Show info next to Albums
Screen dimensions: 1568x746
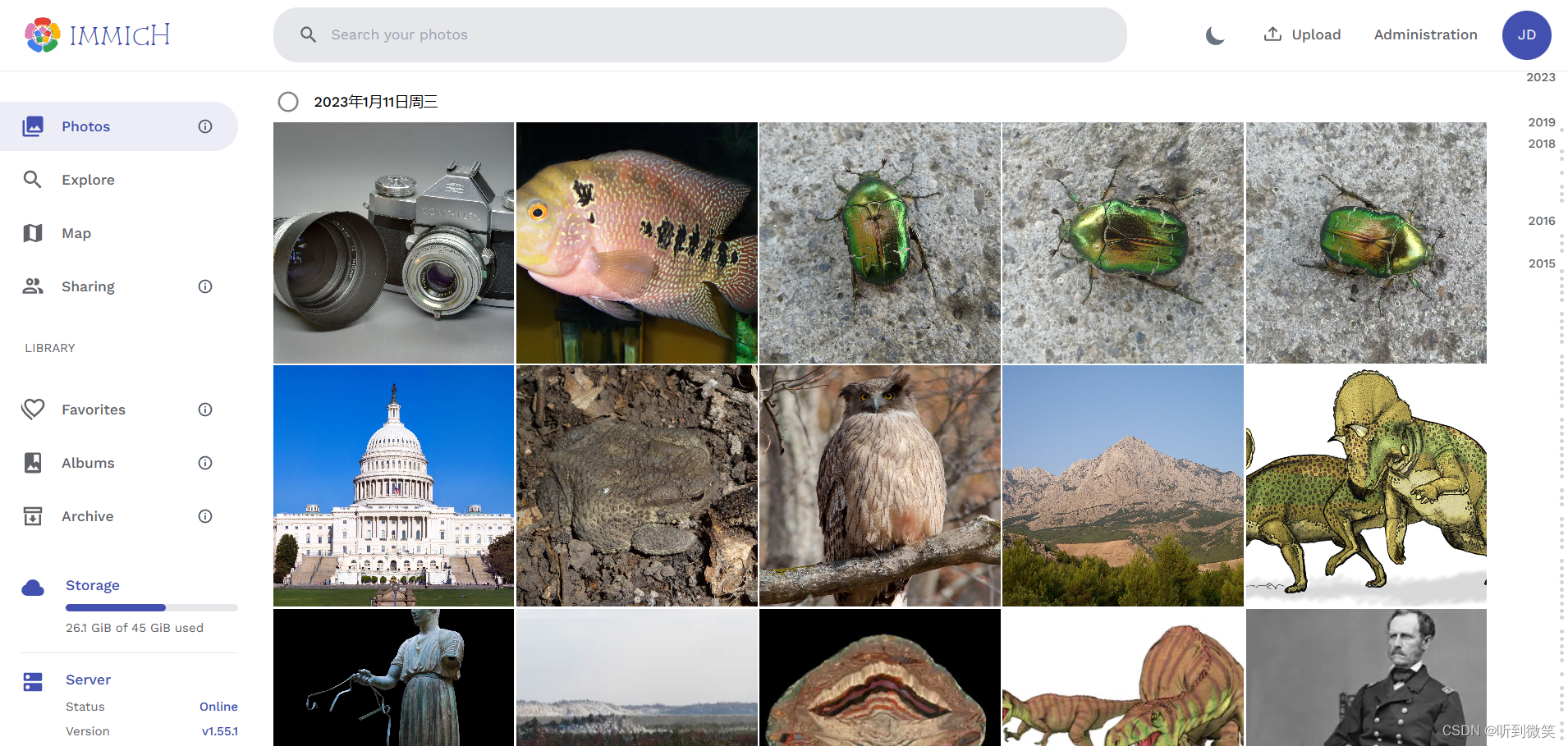point(205,463)
